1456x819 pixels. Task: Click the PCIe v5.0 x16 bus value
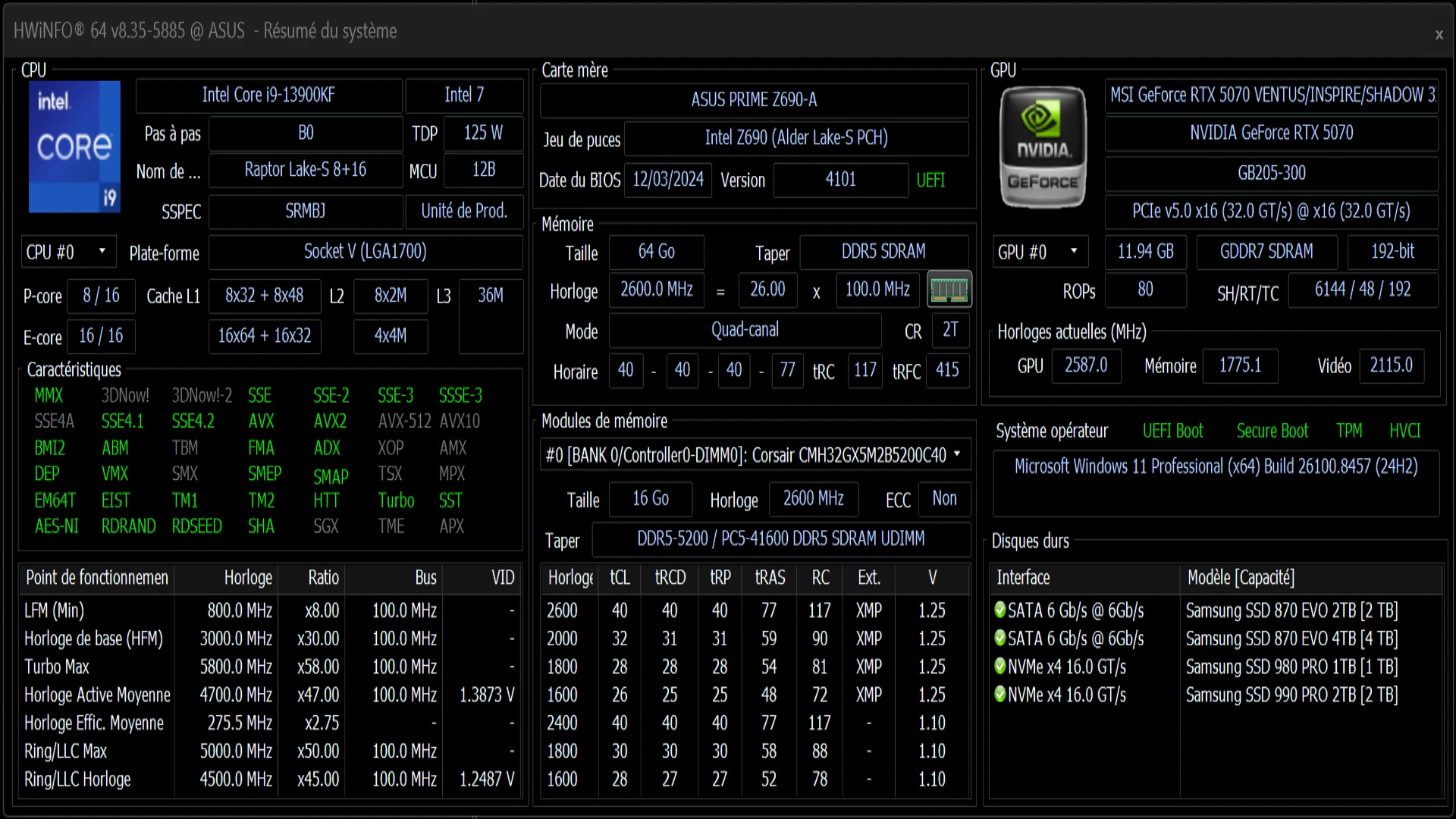point(1272,212)
